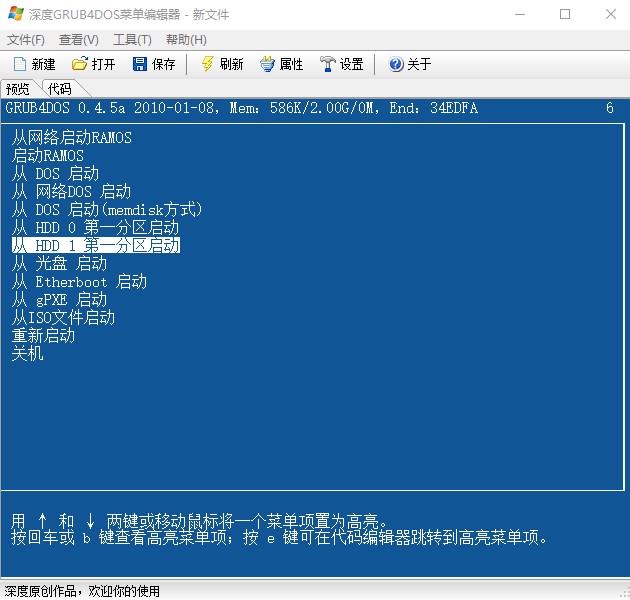Screen dimensions: 630x600
Task: Click the New file (新建) page icon
Action: 20,64
